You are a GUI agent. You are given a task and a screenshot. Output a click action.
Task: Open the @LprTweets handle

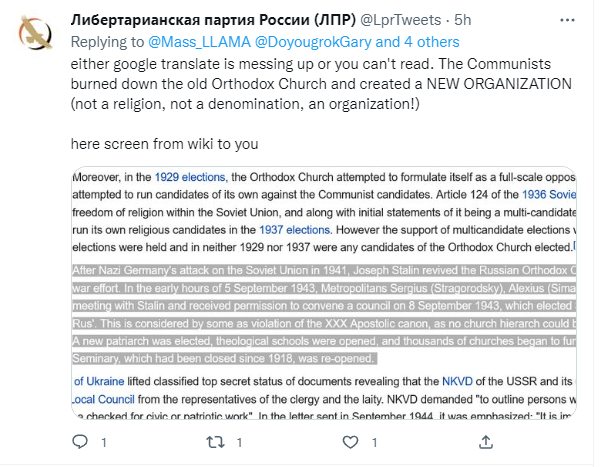[x=400, y=20]
